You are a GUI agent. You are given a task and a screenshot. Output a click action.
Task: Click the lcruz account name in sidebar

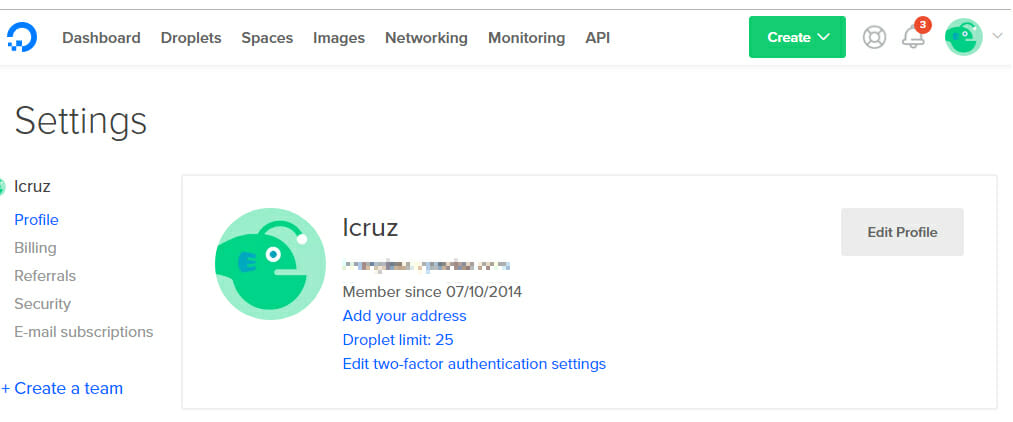pos(32,187)
